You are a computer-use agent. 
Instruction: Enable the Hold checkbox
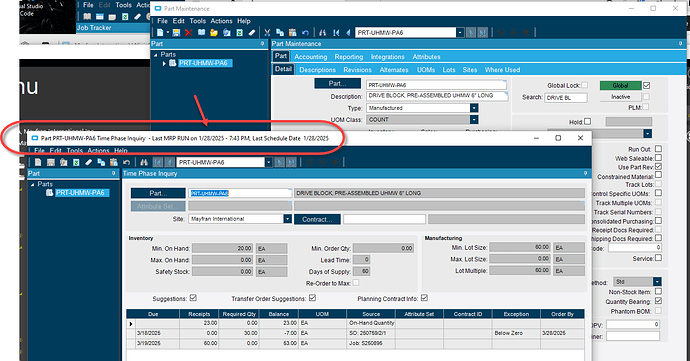click(587, 122)
